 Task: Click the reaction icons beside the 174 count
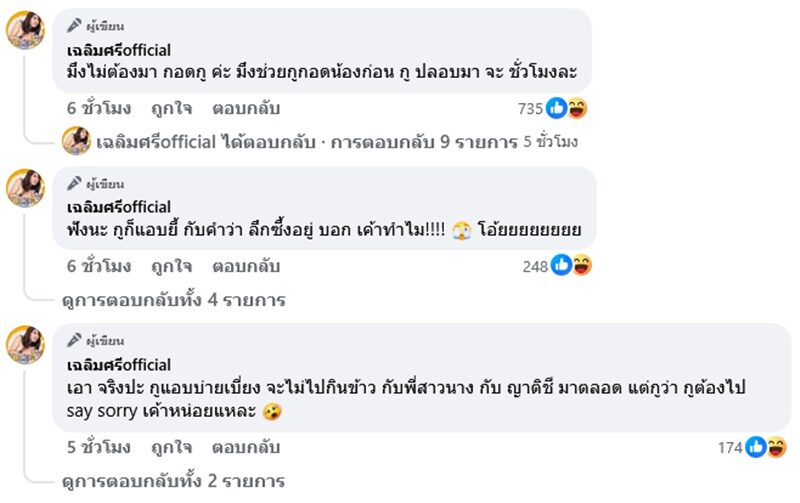[767, 447]
